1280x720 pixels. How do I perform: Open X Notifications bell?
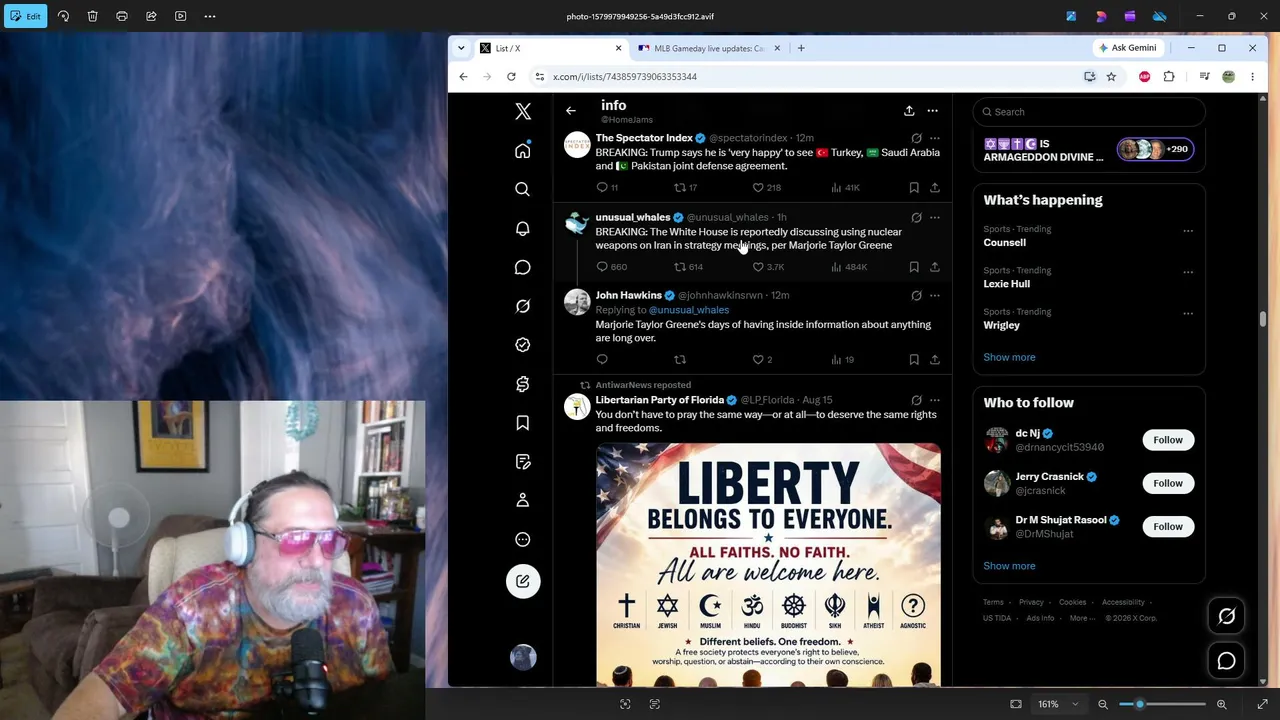tap(522, 228)
